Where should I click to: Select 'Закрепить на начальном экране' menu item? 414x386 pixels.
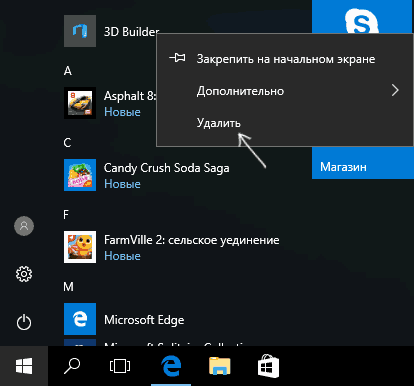(x=285, y=59)
